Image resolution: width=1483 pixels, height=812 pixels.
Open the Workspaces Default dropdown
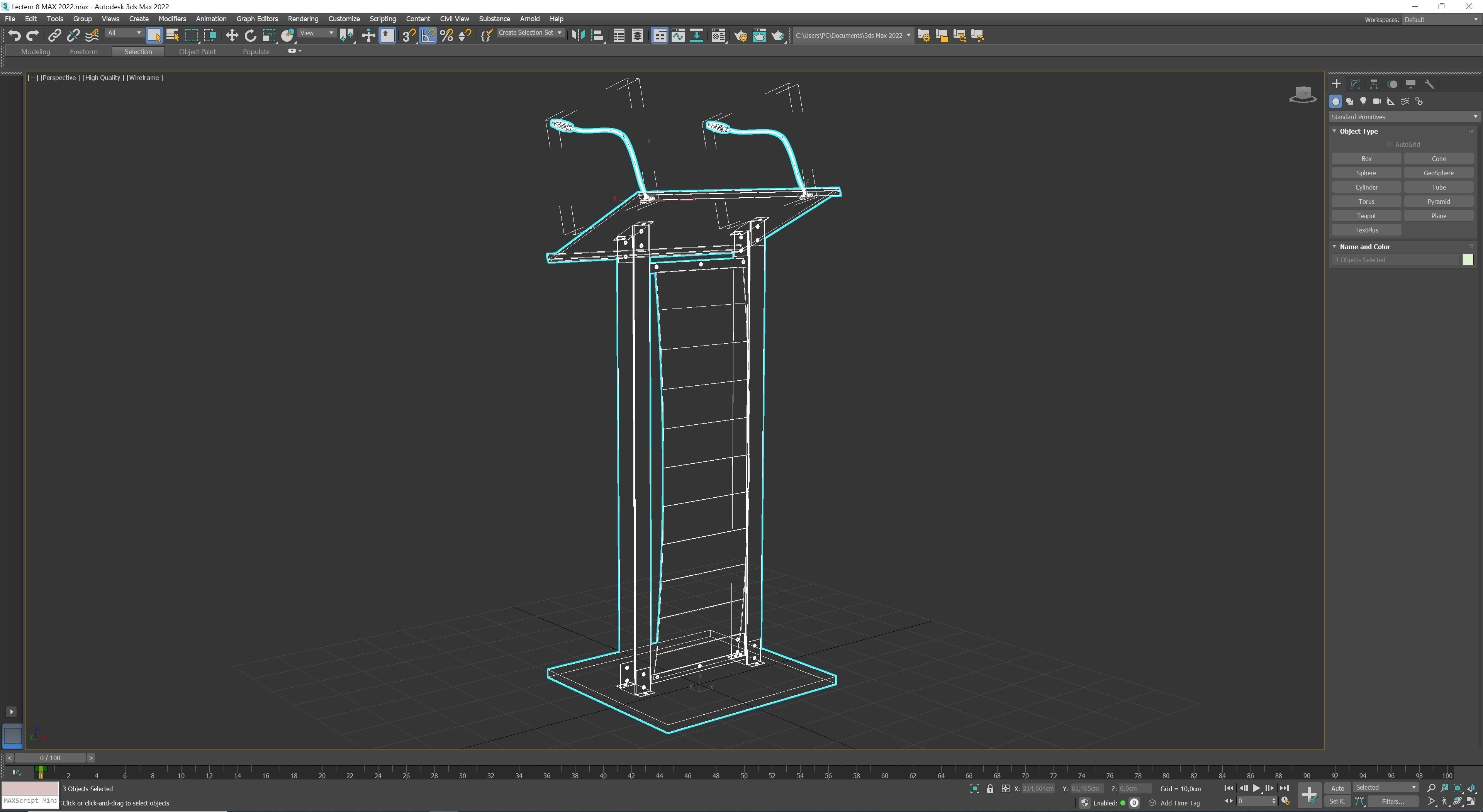[x=1439, y=19]
